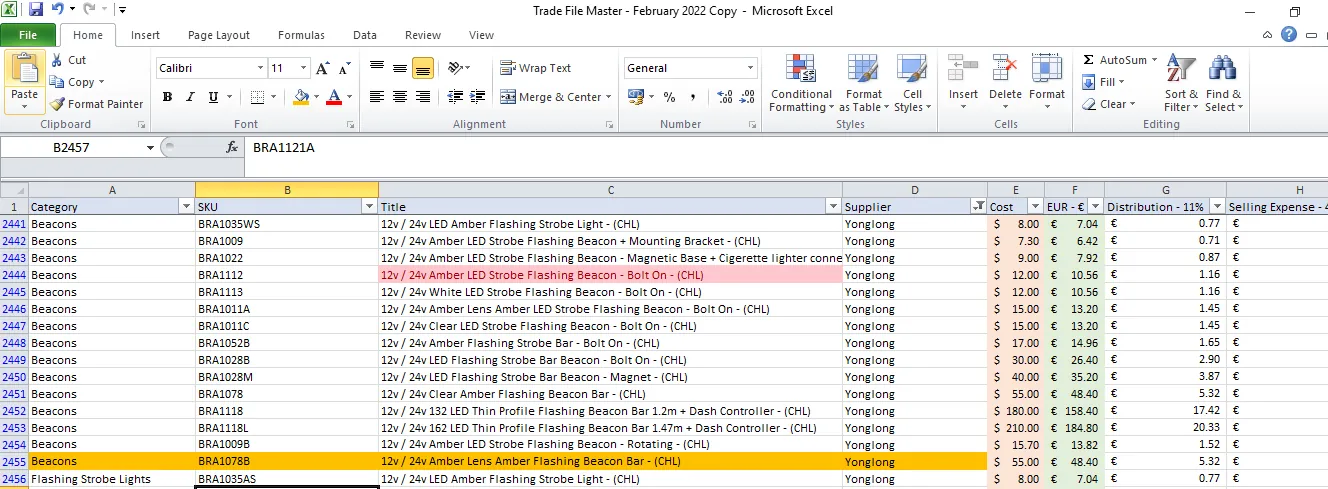The image size is (1328, 489).
Task: Toggle Underline formatting
Action: (213, 97)
